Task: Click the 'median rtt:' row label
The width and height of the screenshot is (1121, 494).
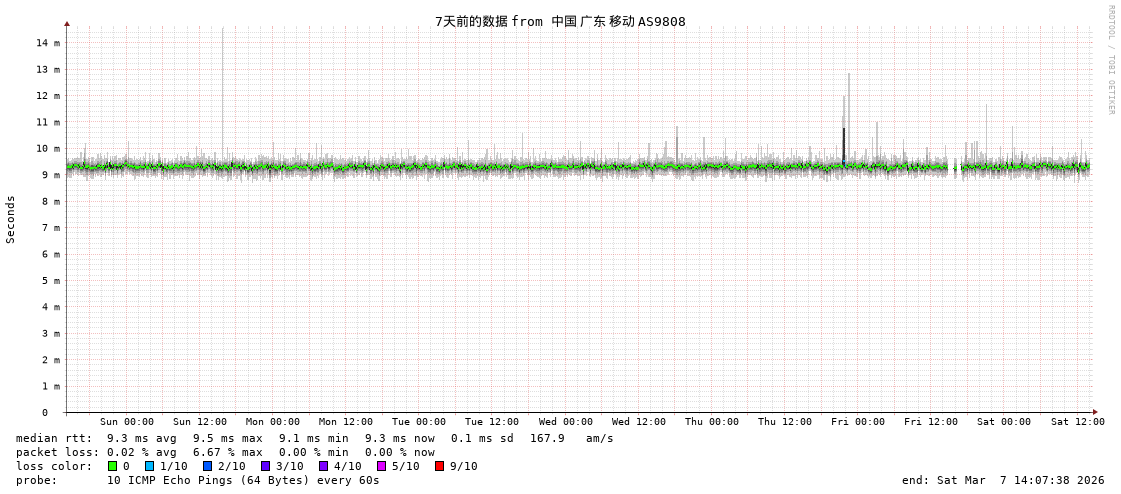Action: 54,438
